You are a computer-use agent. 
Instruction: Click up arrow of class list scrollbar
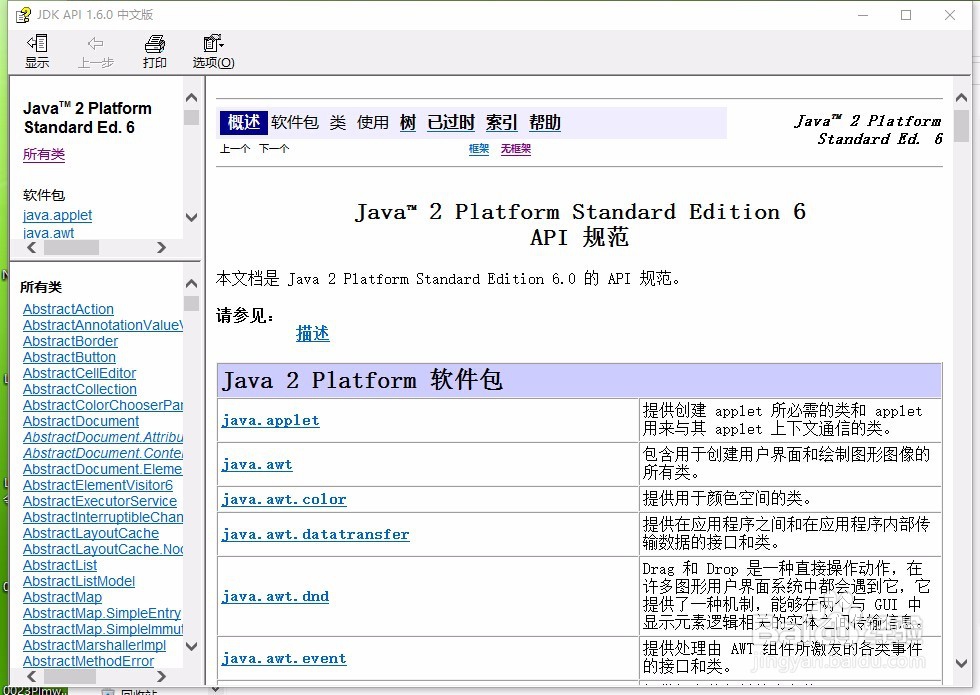pos(191,284)
